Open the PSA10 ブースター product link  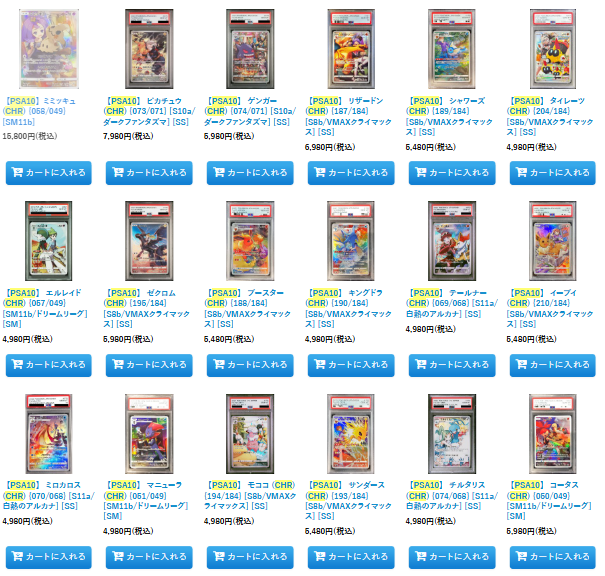click(247, 308)
